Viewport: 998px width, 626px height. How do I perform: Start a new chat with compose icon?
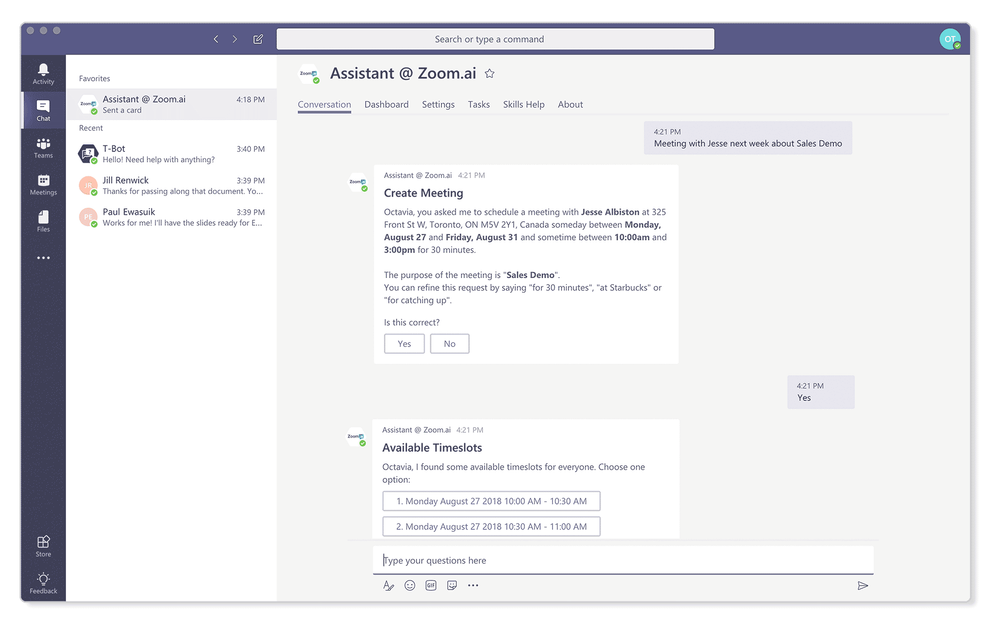click(258, 39)
